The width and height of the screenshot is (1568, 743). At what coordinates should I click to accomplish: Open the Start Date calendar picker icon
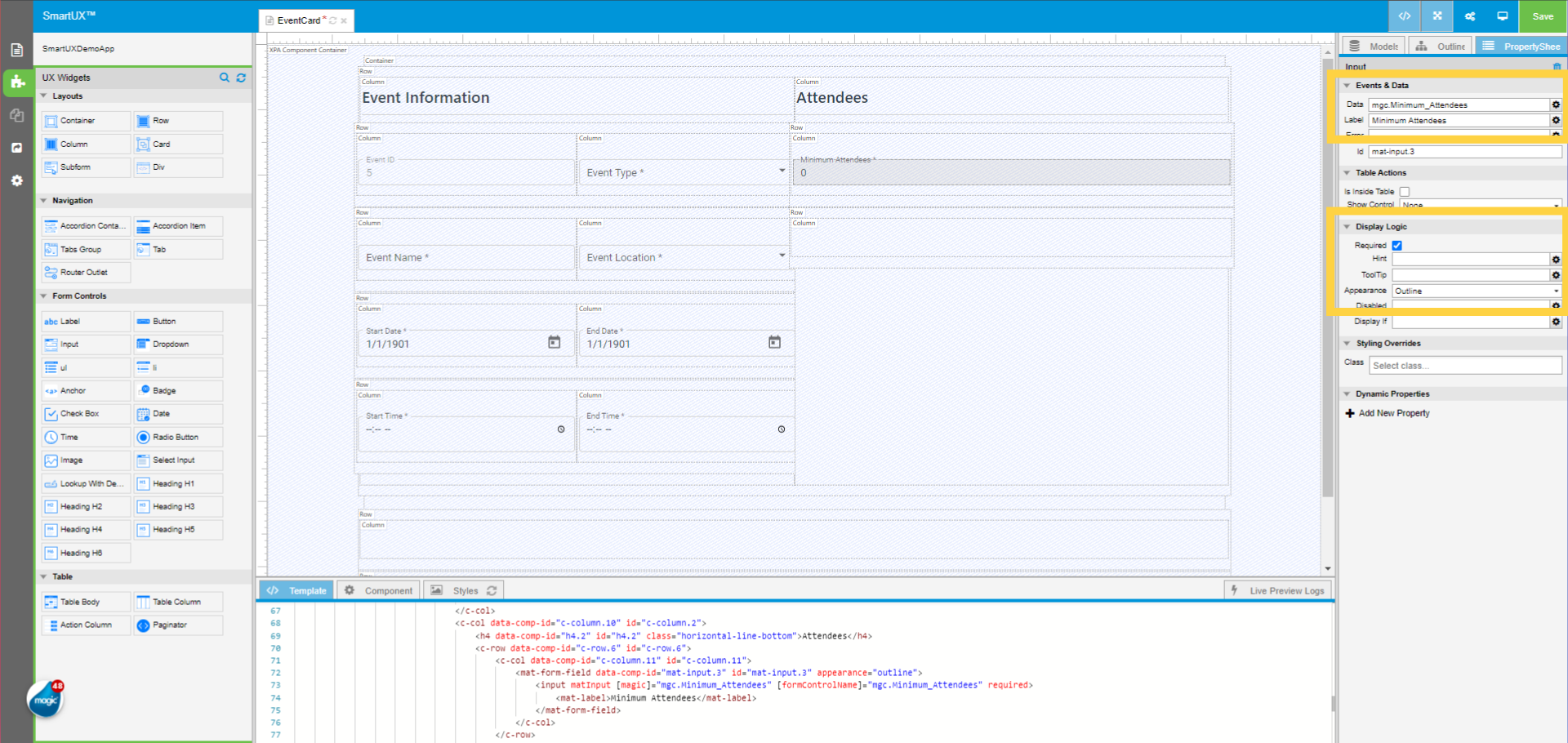pyautogui.click(x=554, y=342)
